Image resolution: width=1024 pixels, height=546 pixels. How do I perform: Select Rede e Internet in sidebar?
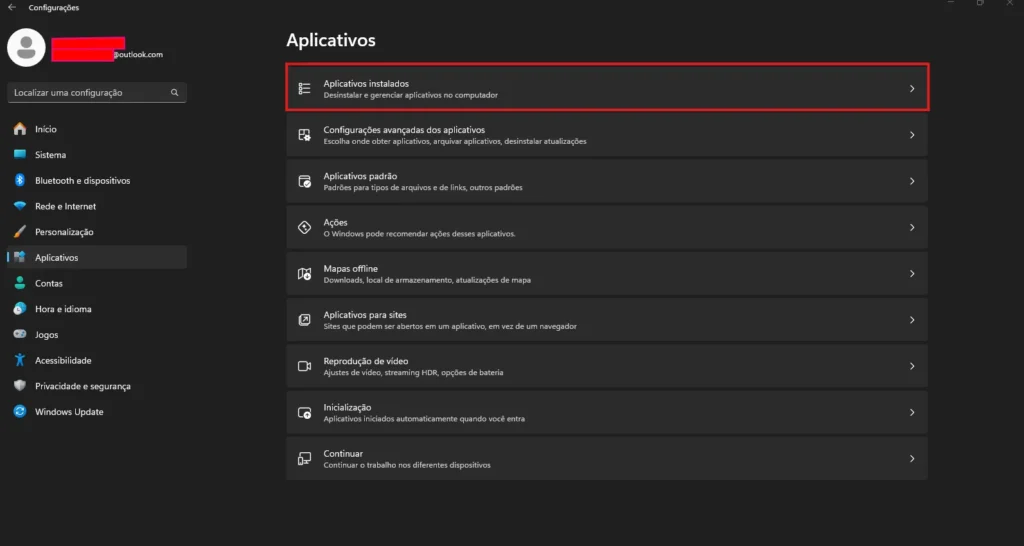pyautogui.click(x=97, y=206)
